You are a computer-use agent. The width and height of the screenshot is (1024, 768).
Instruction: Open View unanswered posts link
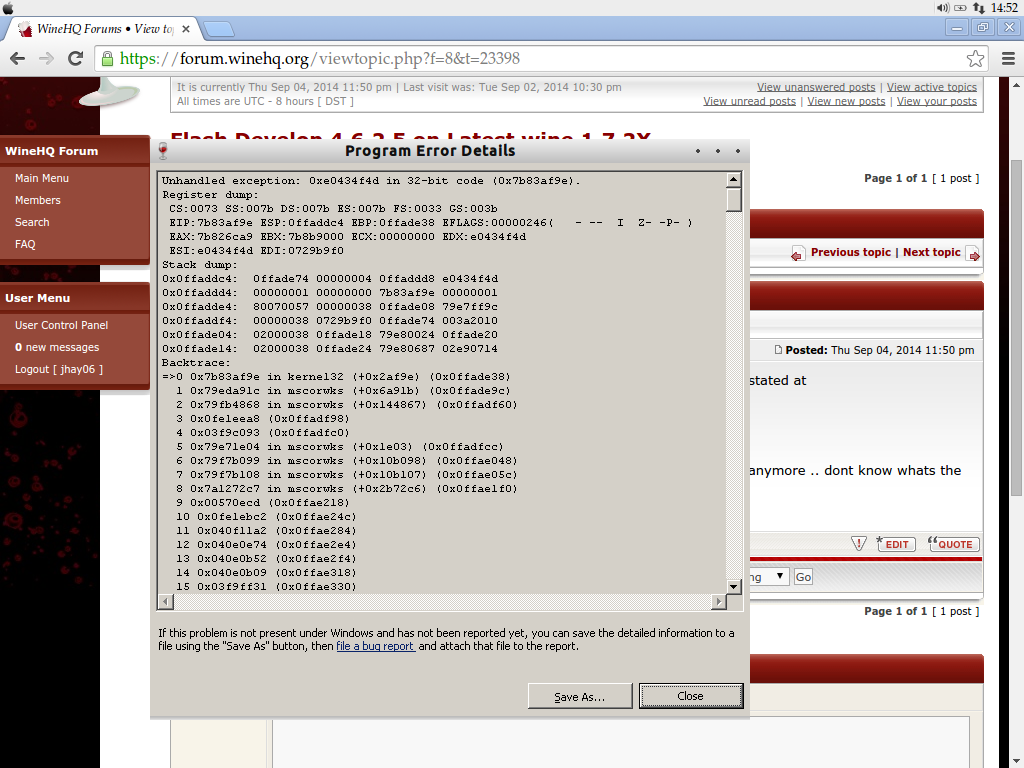click(x=816, y=88)
